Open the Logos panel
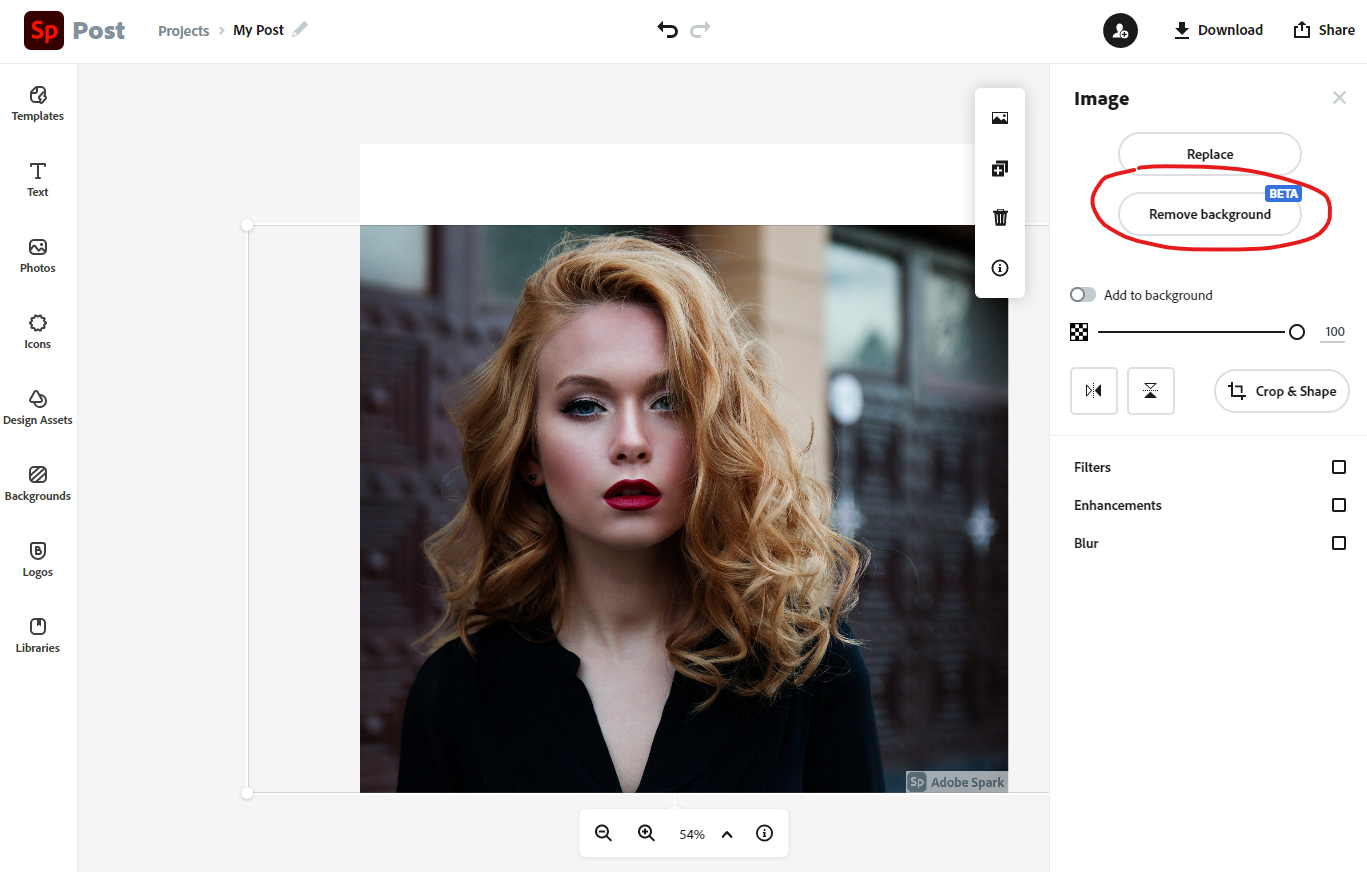1367x872 pixels. click(x=37, y=559)
